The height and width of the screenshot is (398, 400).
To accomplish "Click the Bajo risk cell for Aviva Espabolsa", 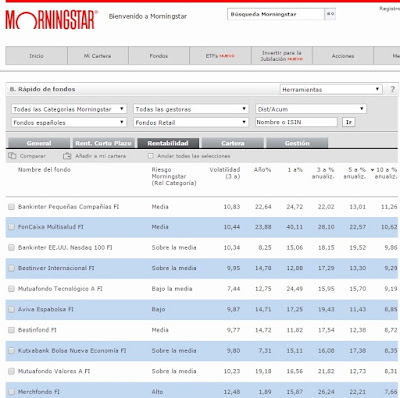I will point(158,309).
